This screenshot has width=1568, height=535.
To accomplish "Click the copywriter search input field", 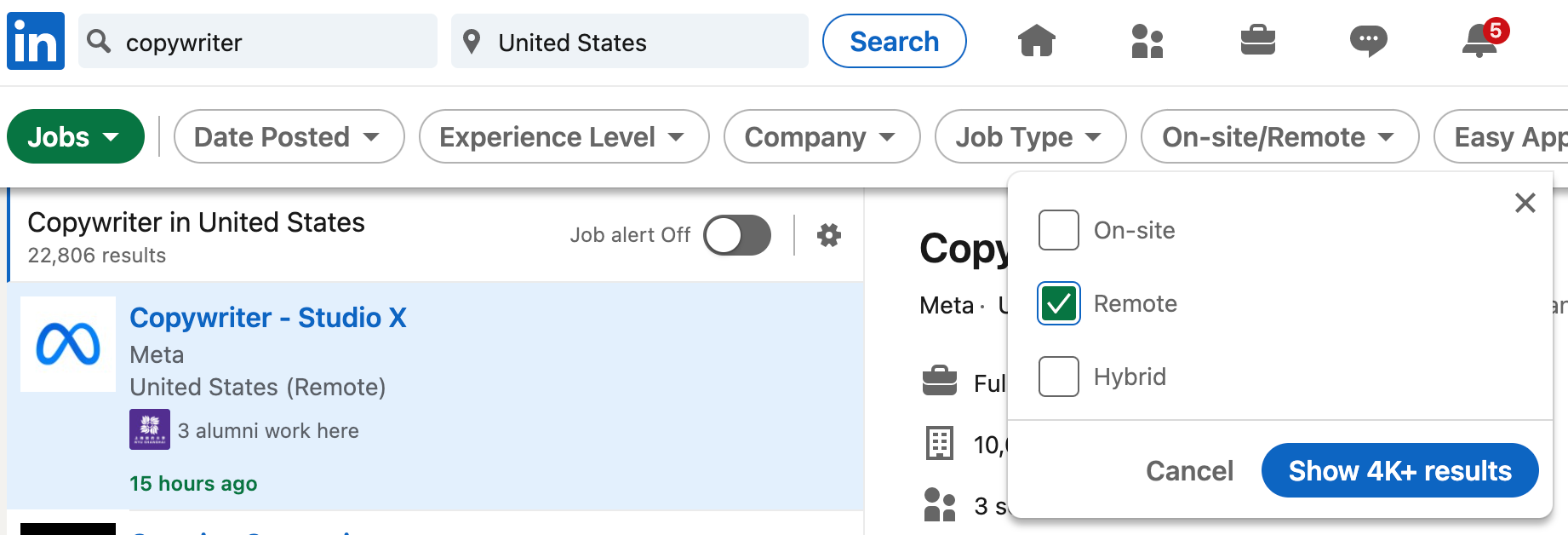I will 272,42.
